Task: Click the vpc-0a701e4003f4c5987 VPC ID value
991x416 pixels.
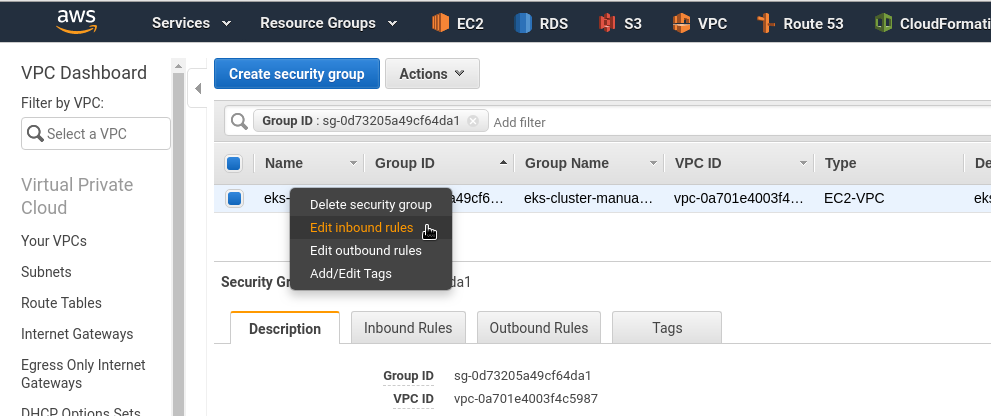Action: pos(526,399)
